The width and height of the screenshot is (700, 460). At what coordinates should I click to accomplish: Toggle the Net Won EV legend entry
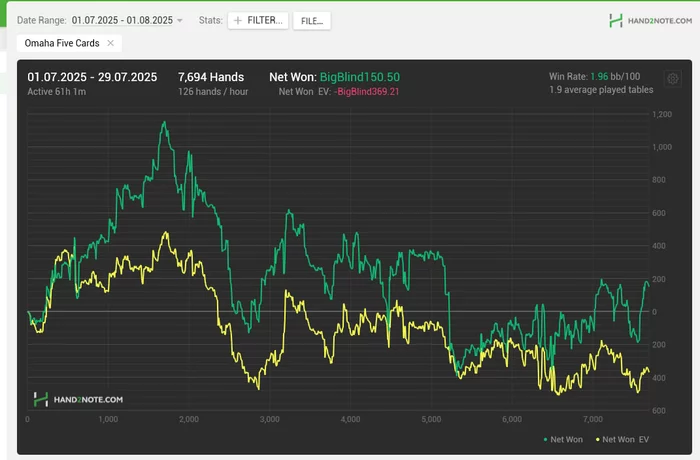(x=624, y=438)
